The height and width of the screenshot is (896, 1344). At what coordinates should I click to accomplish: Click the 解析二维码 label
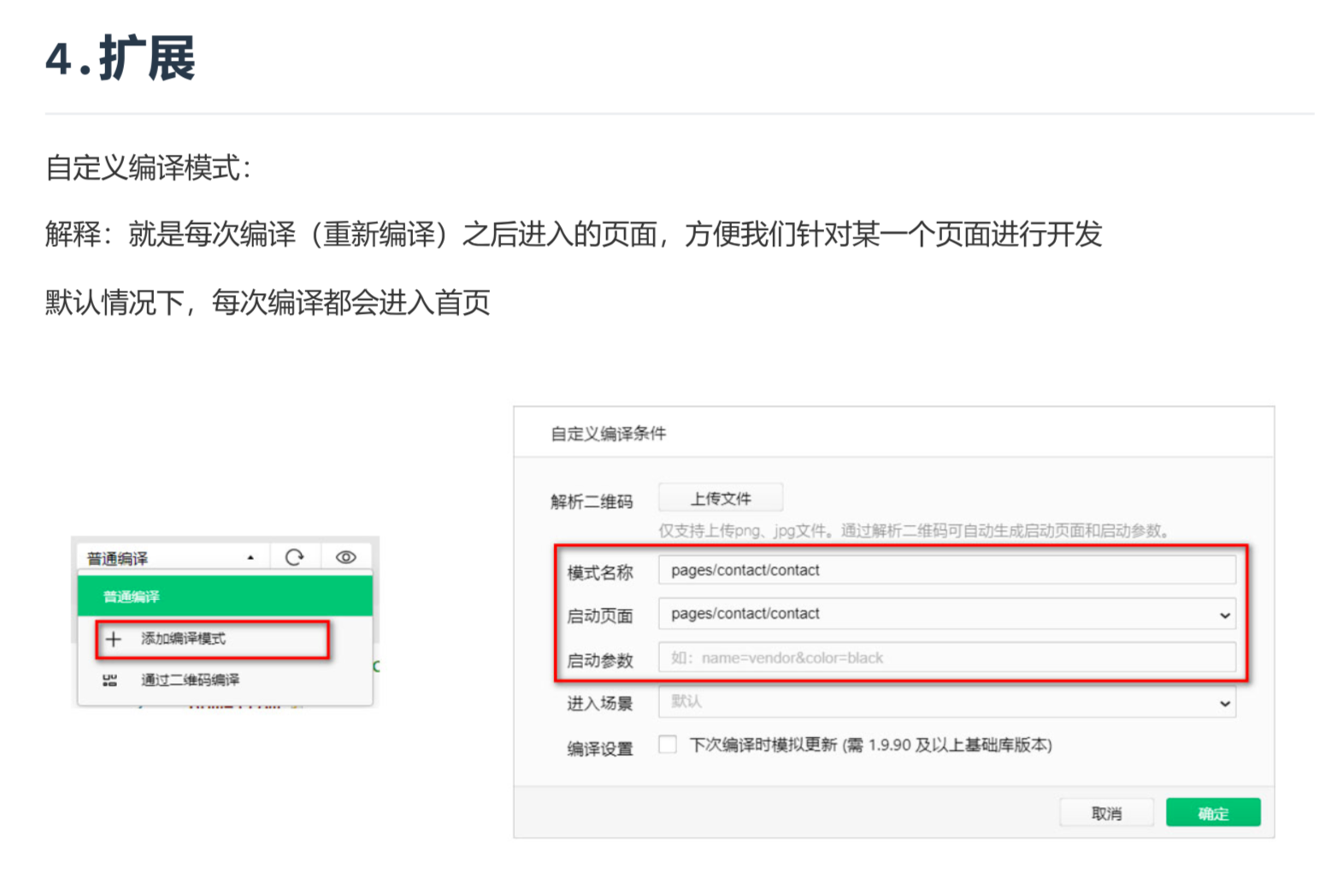click(x=592, y=501)
